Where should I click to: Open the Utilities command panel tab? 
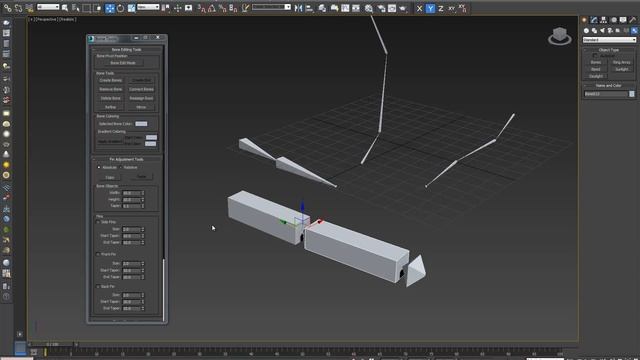pos(633,20)
